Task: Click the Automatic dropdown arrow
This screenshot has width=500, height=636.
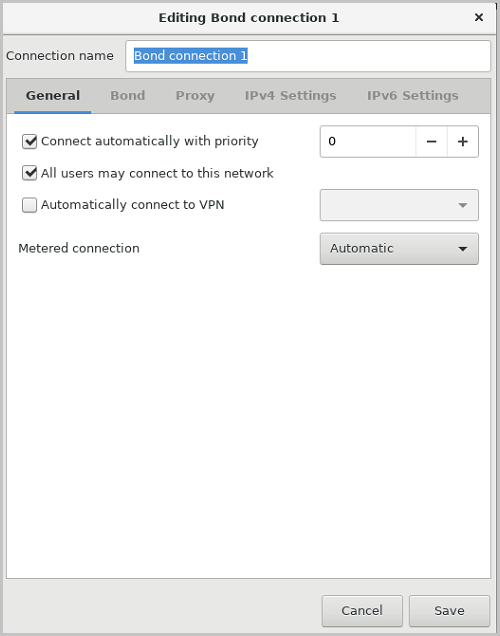Action: 463,249
